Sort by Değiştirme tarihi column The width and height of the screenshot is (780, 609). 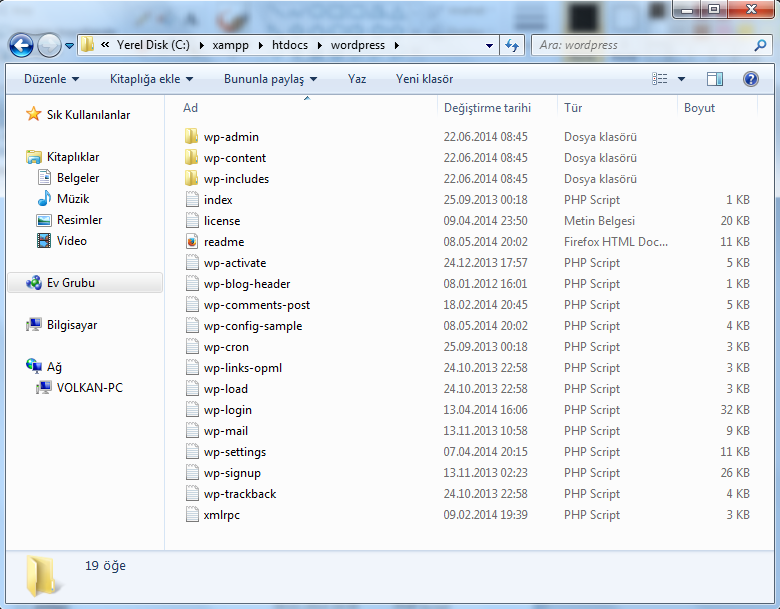(487, 108)
